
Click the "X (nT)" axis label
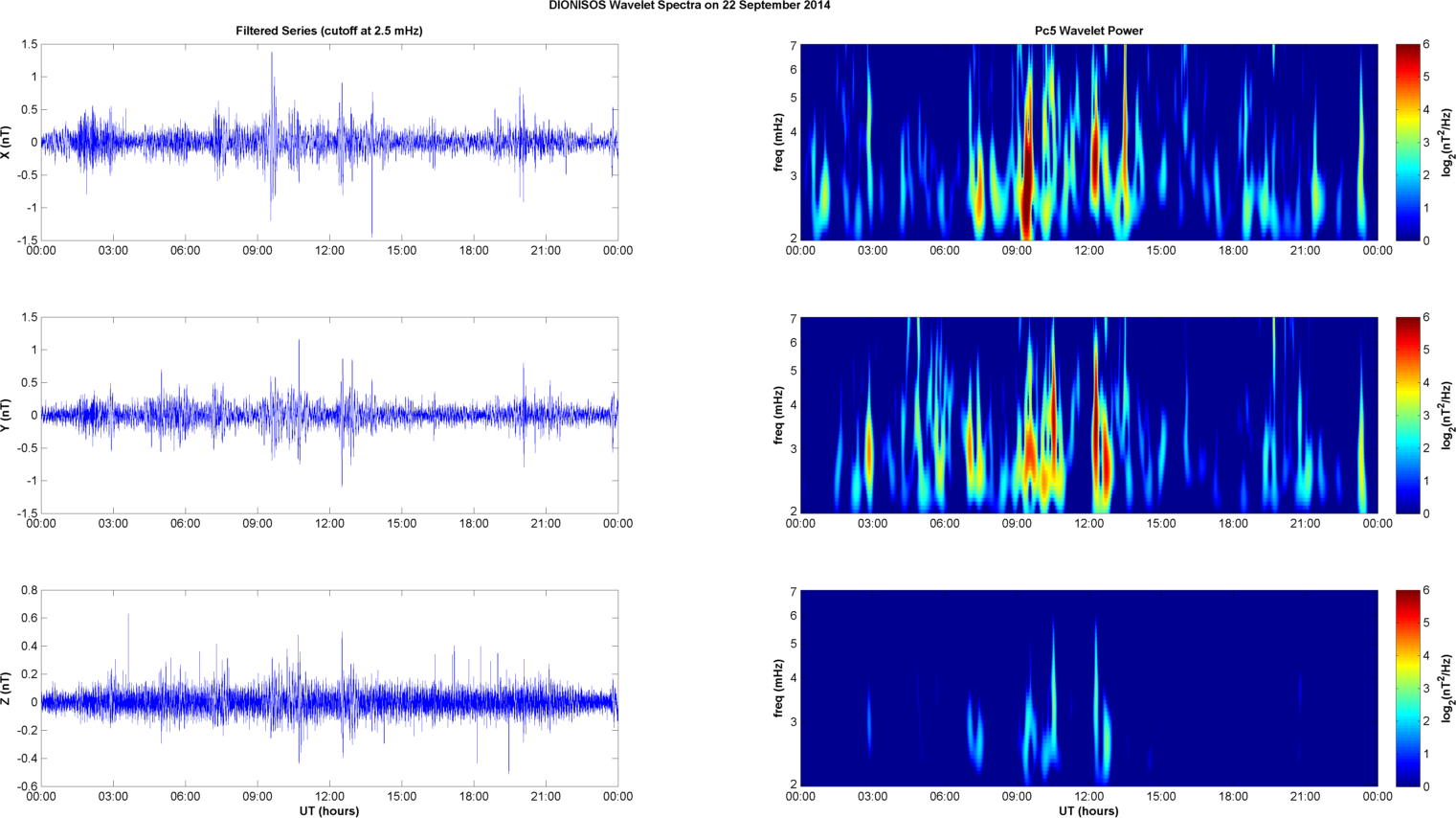[x=7, y=142]
